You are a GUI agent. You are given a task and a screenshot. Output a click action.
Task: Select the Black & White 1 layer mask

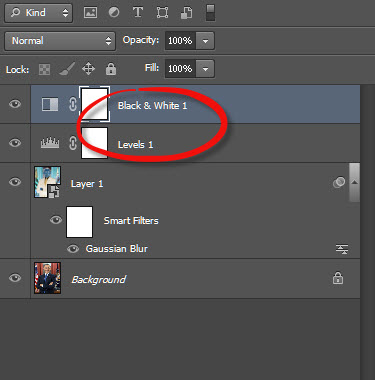(94, 104)
